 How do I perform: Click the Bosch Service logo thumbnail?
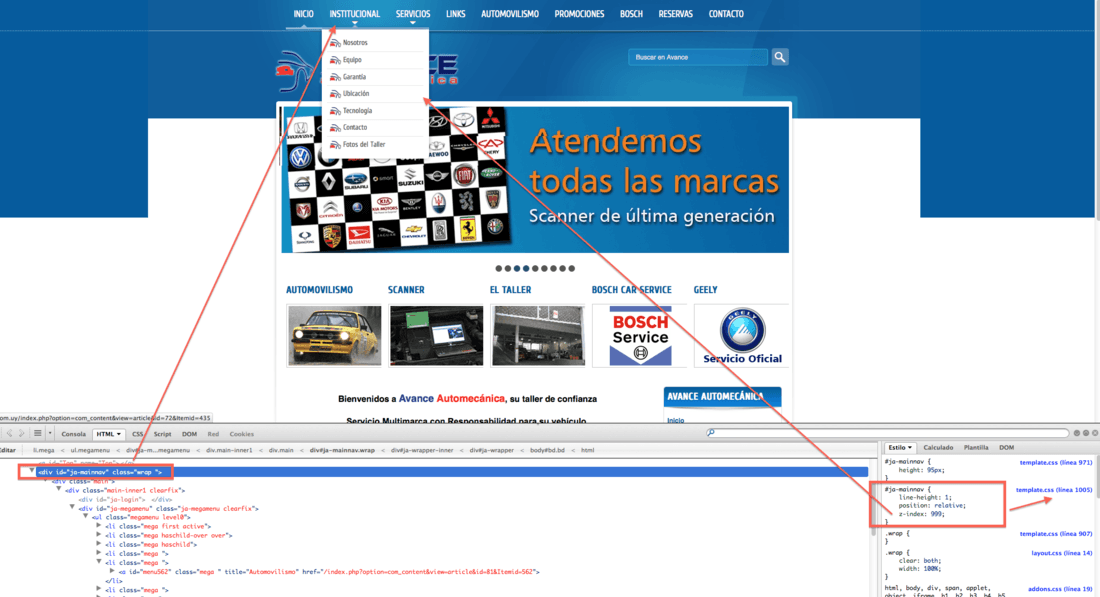(x=640, y=335)
